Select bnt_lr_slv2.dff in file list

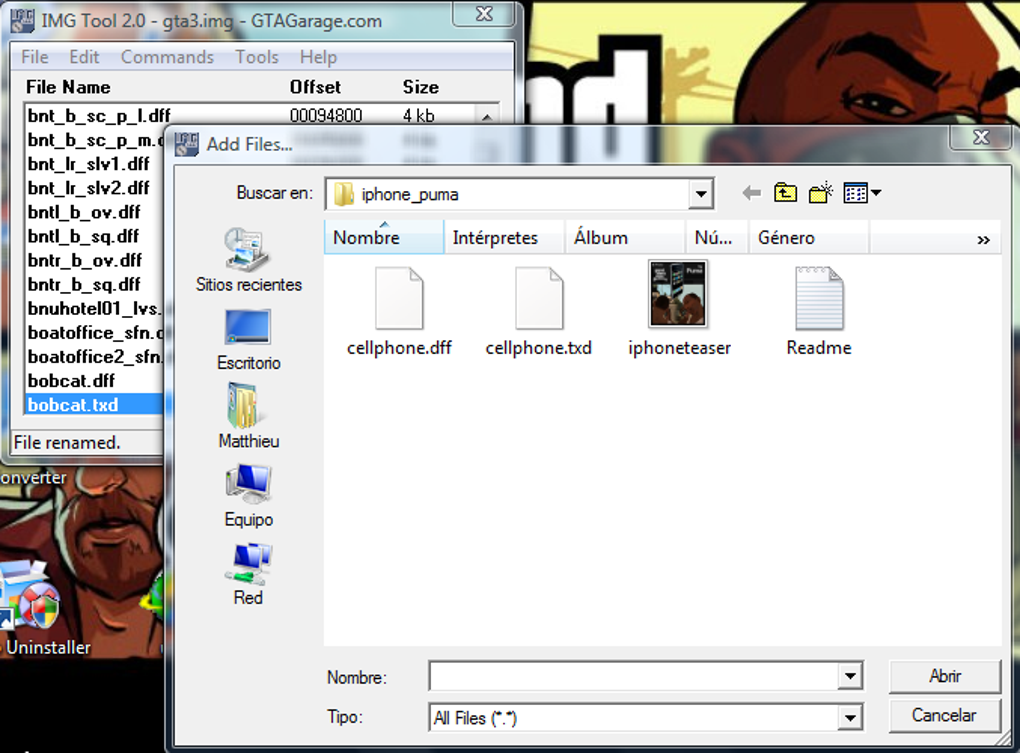click(x=88, y=188)
